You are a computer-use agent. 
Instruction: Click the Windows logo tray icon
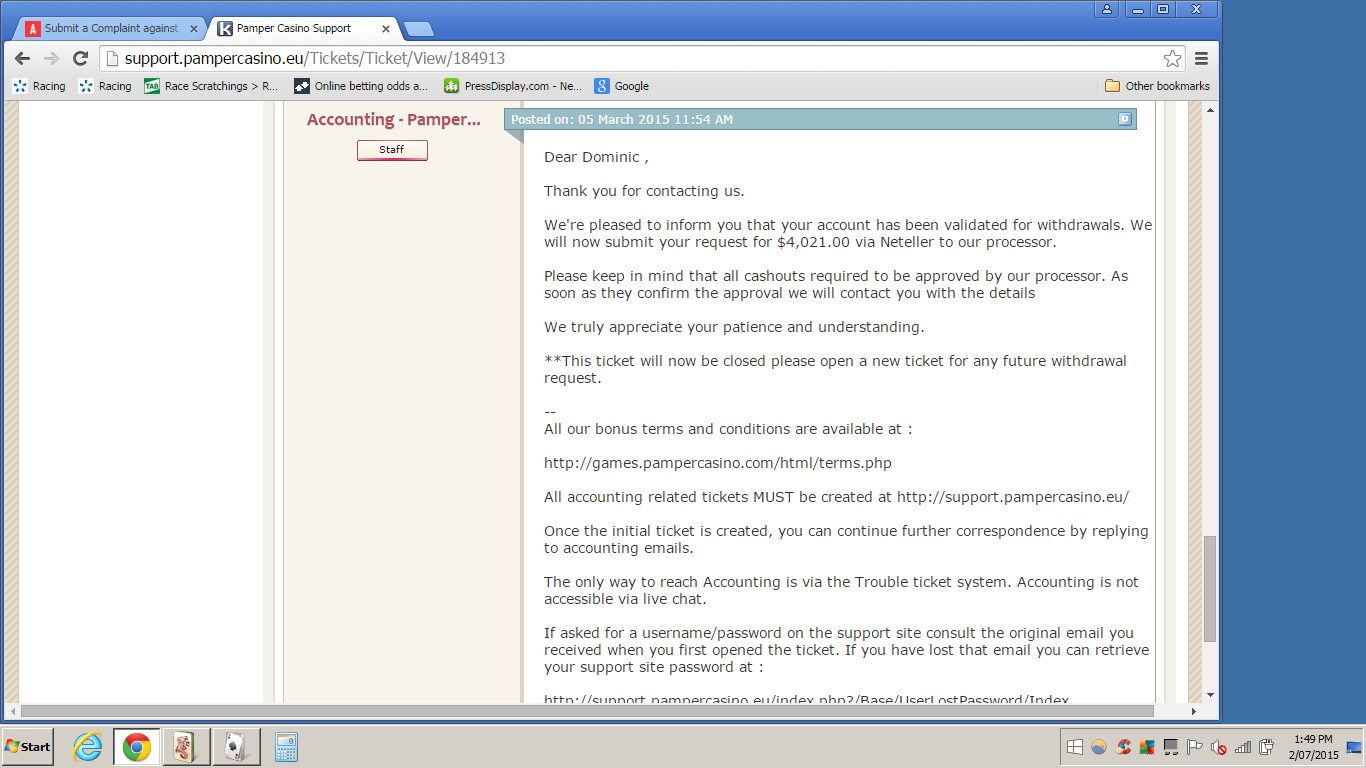tap(1075, 747)
